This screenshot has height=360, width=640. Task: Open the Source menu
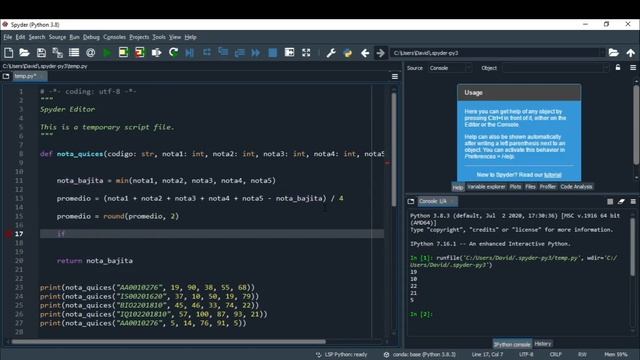pos(57,37)
